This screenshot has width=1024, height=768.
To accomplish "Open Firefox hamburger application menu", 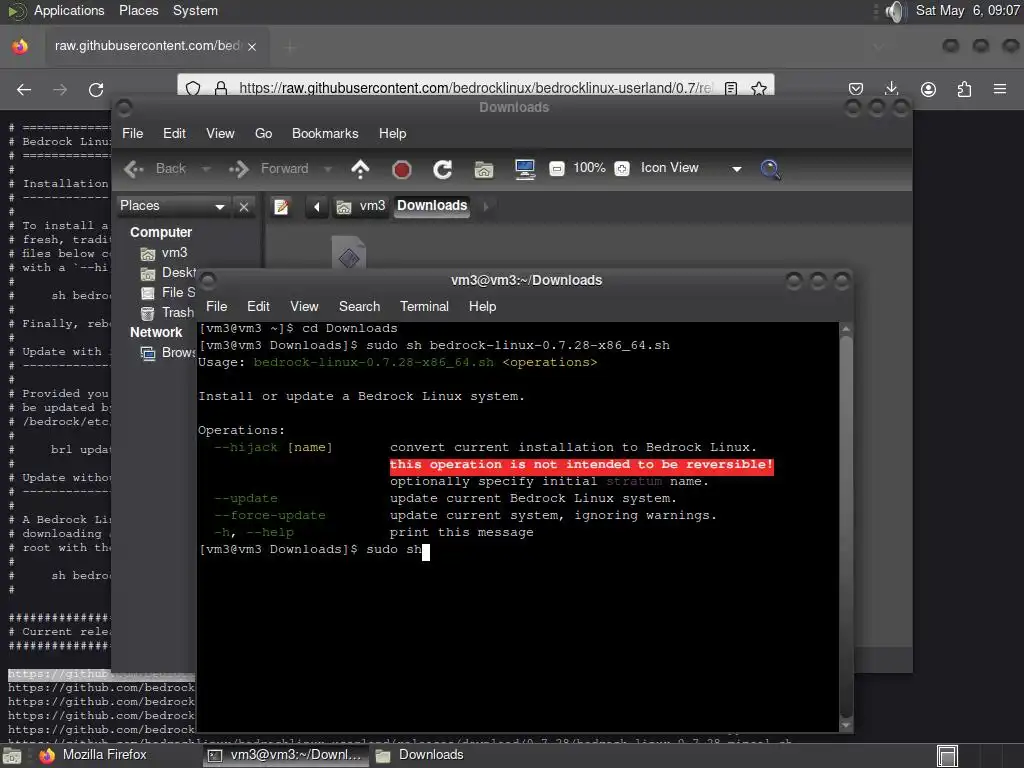I will click(1000, 89).
